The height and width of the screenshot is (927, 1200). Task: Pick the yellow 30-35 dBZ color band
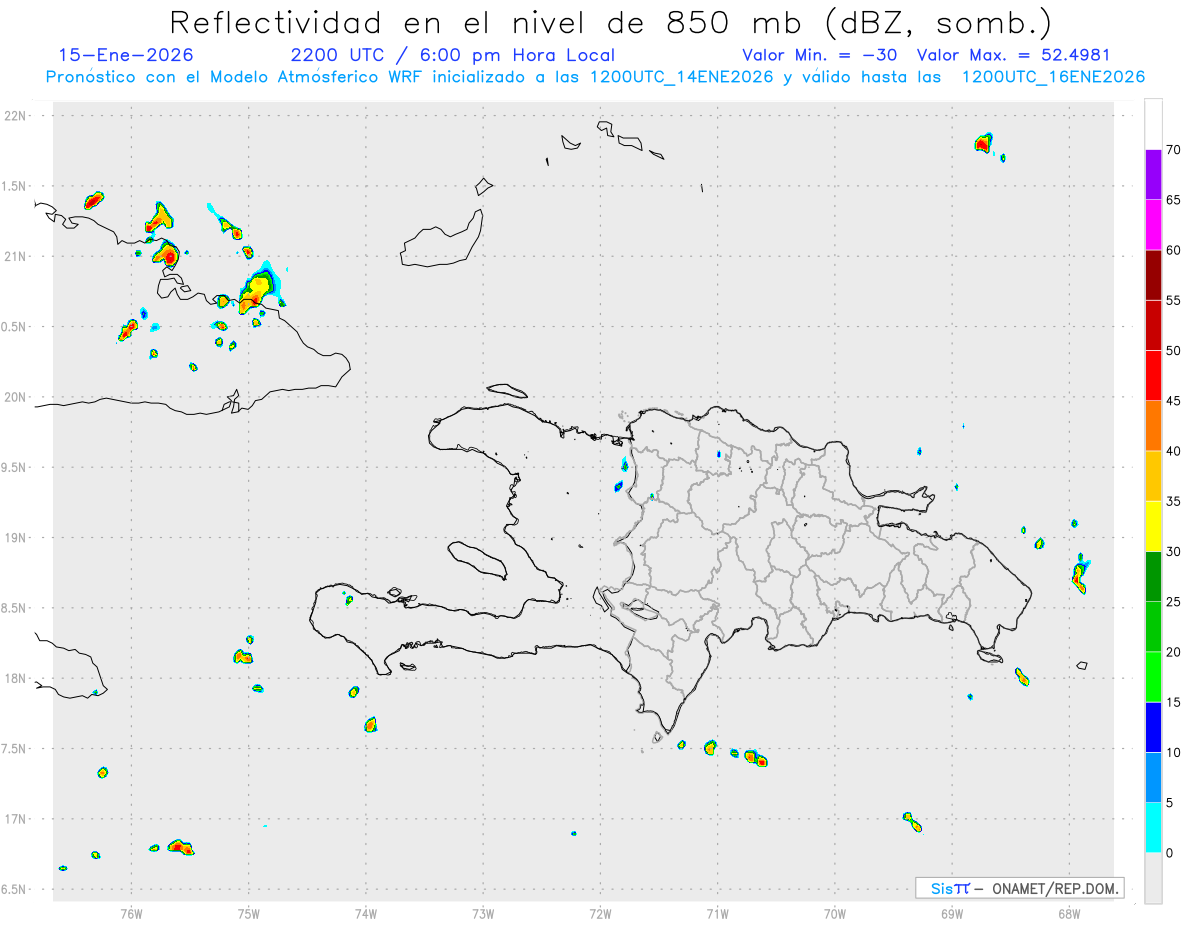point(1153,526)
